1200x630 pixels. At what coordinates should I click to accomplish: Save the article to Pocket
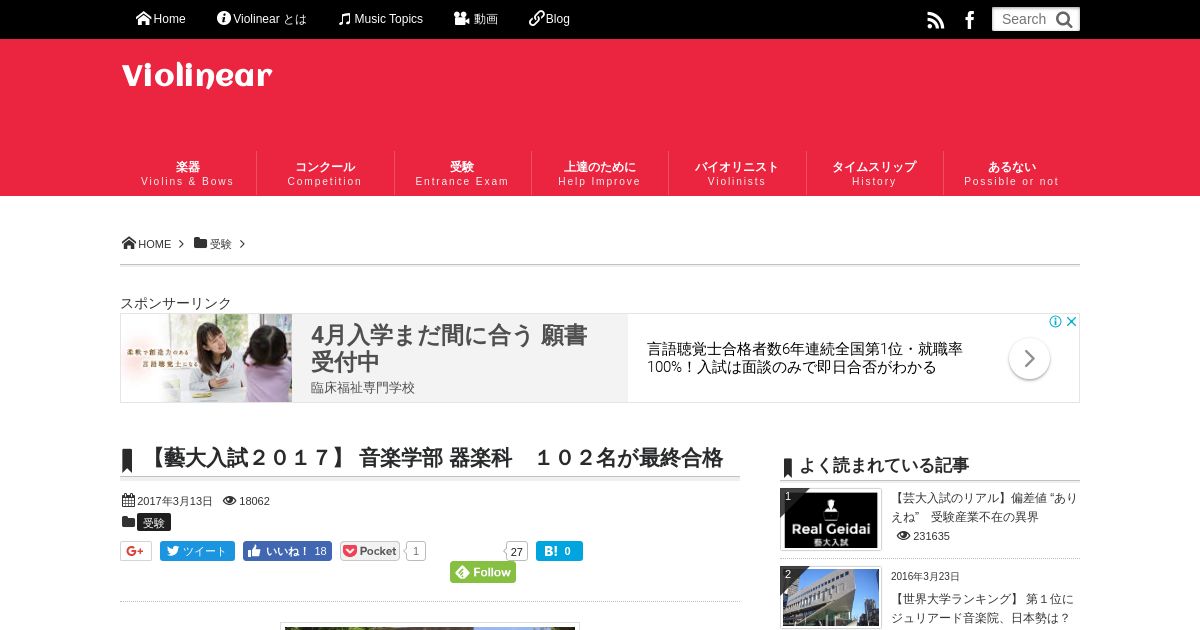click(x=370, y=551)
